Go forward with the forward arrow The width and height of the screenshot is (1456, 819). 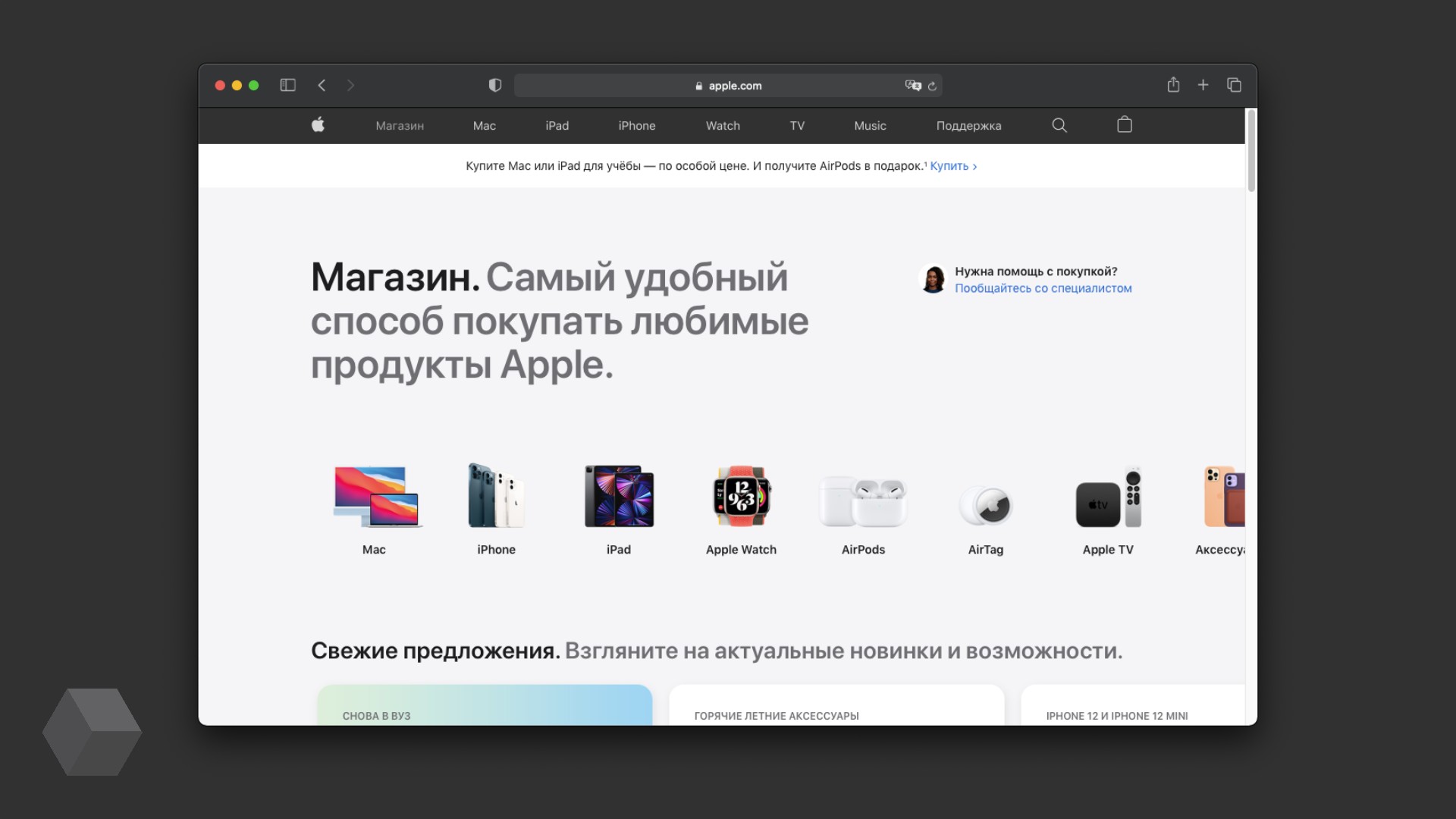pos(350,85)
